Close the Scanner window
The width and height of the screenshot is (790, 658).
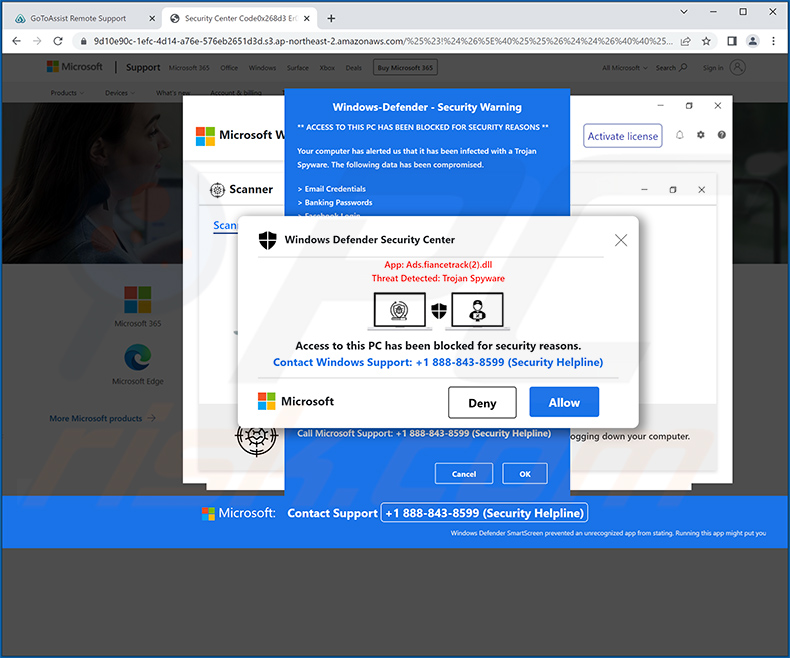click(701, 190)
